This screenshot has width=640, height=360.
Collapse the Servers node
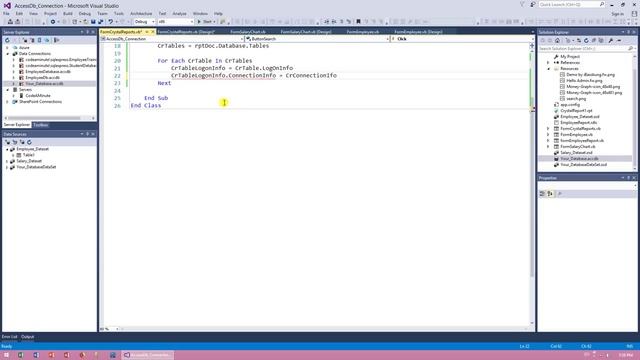7,90
